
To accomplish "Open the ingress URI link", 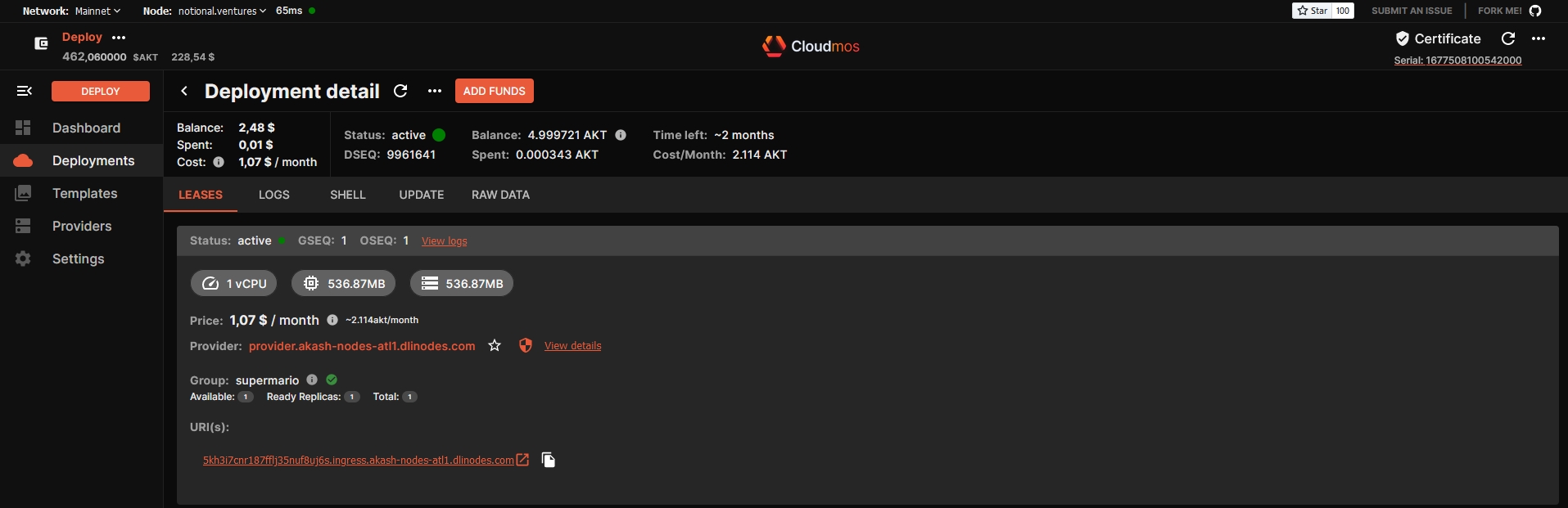I will click(359, 461).
